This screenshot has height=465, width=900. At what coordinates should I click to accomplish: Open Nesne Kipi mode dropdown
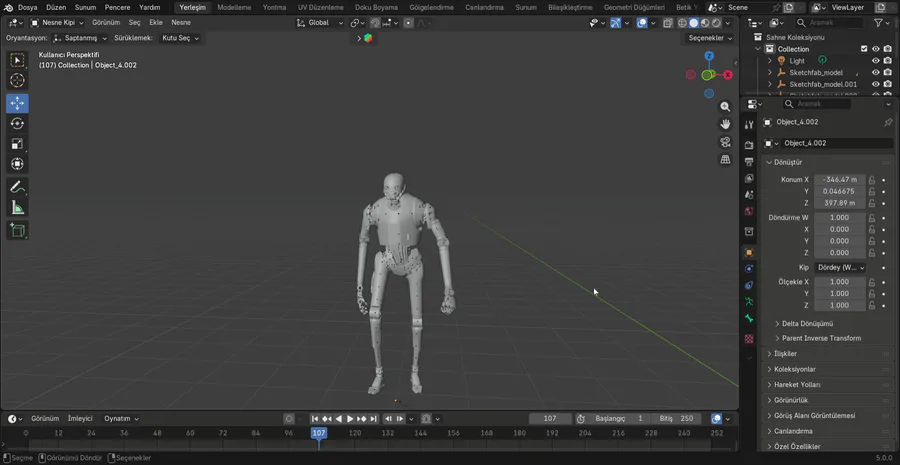point(56,22)
